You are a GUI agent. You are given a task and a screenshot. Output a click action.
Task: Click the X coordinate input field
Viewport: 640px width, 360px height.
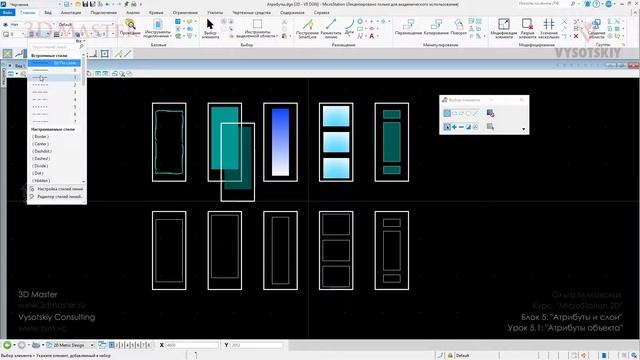click(x=192, y=345)
